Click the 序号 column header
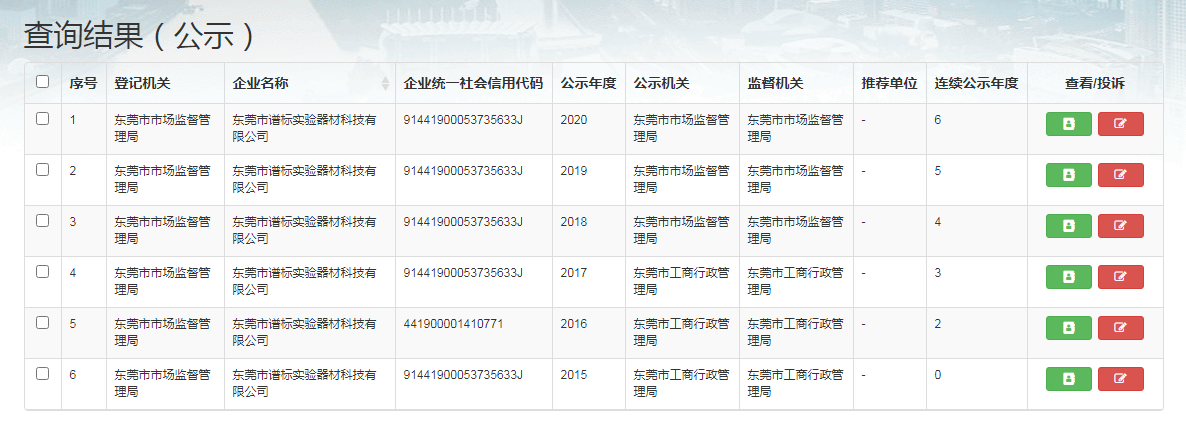 click(x=83, y=83)
